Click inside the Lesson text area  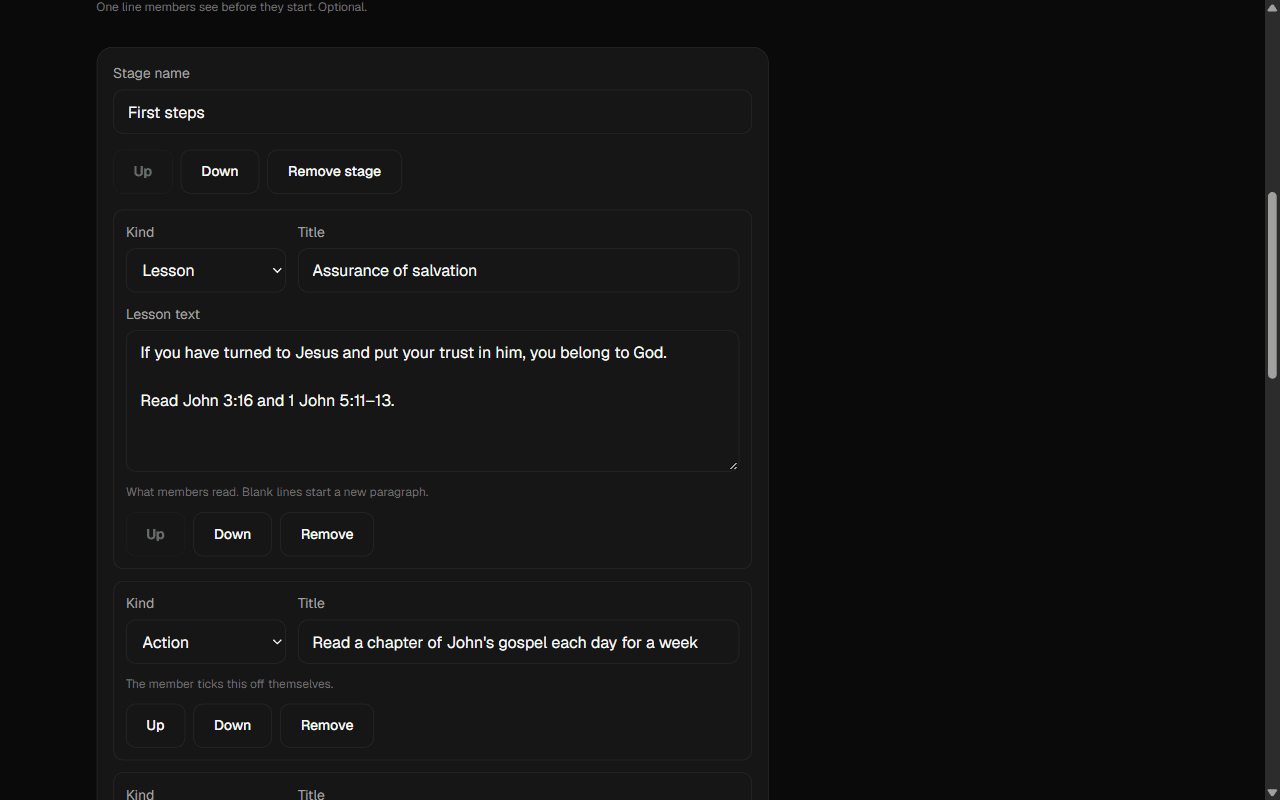coord(432,401)
